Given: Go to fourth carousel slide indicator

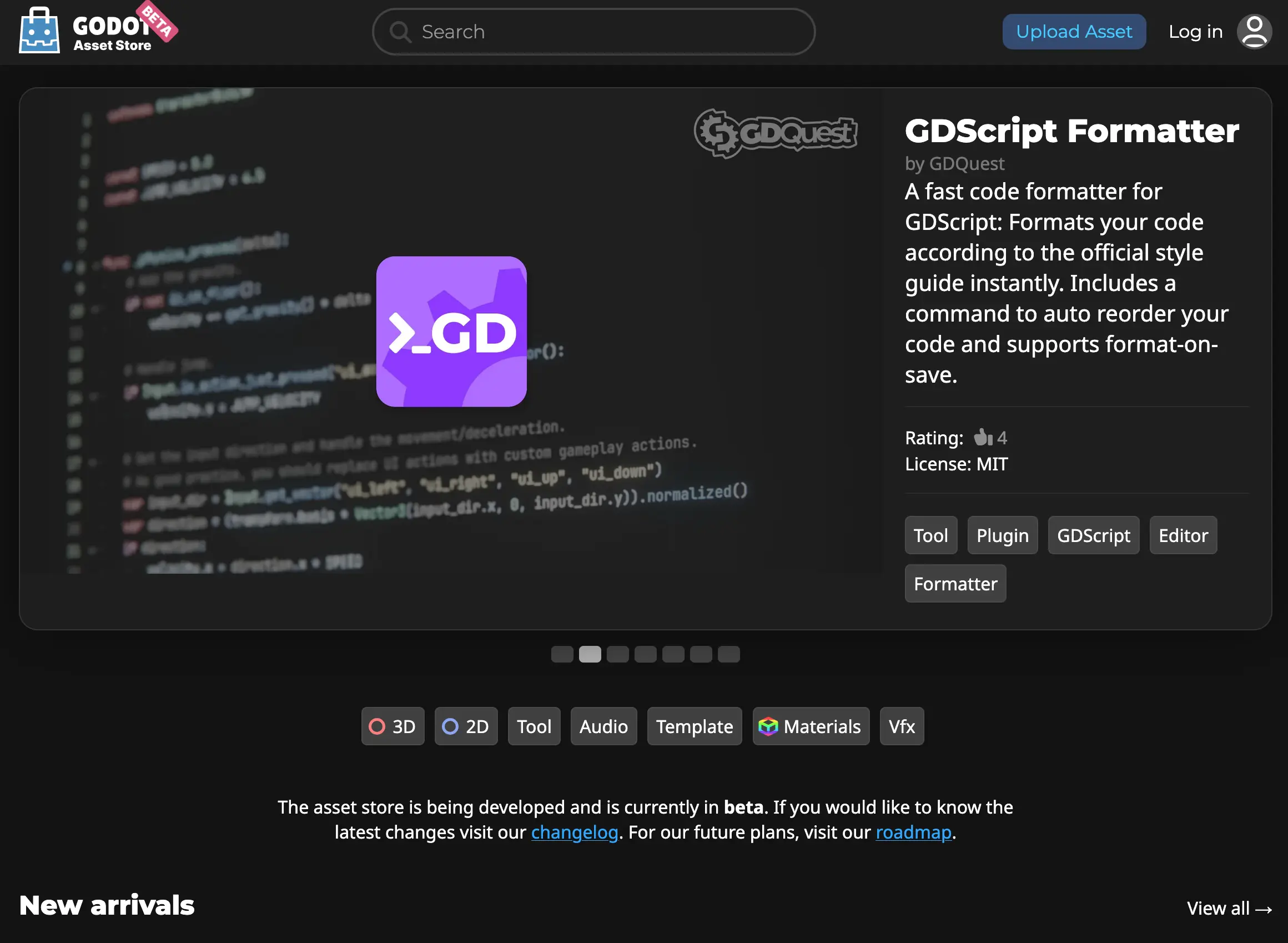Looking at the screenshot, I should pyautogui.click(x=646, y=654).
